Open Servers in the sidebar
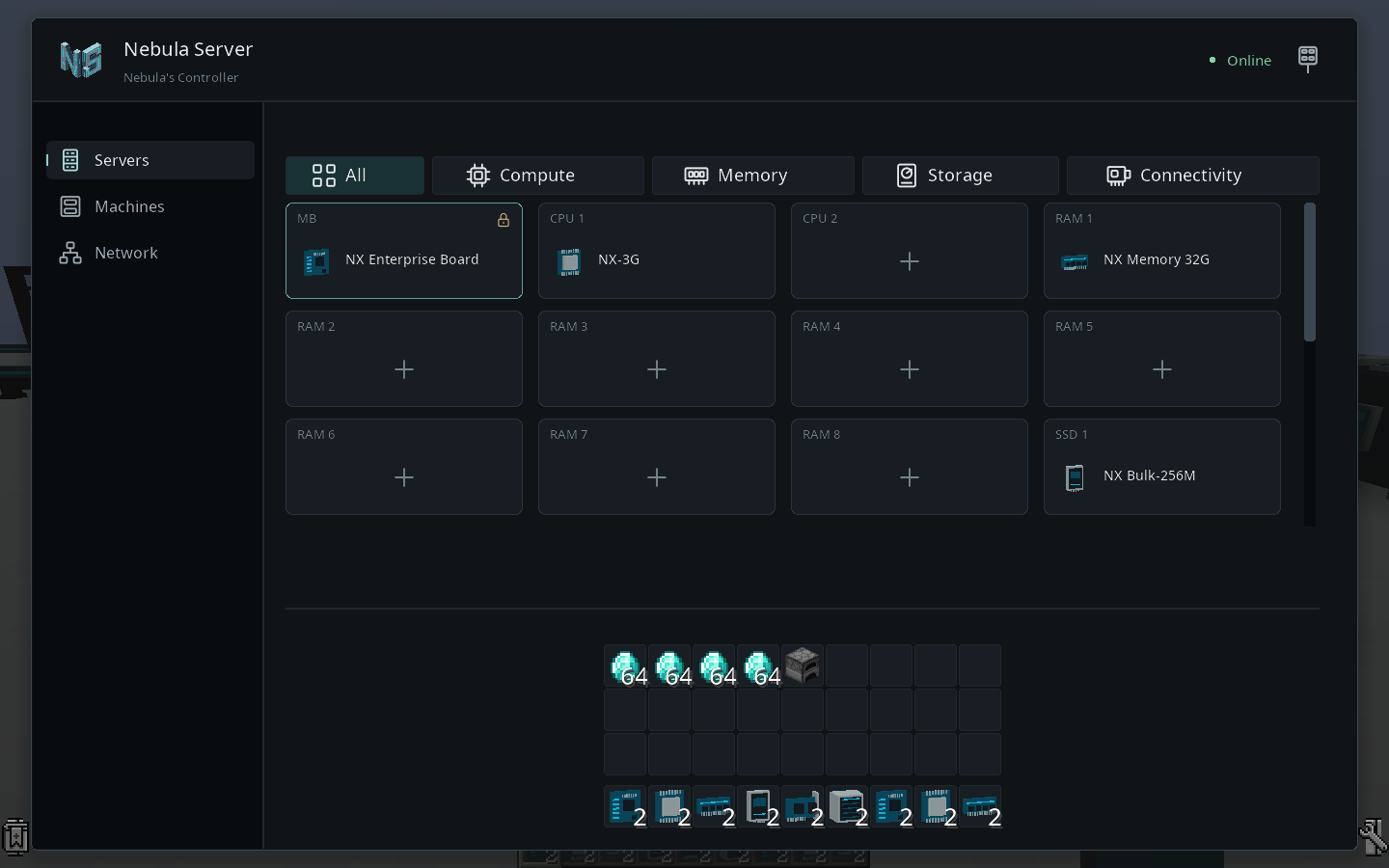Screen dimensions: 1389x868 coord(150,160)
